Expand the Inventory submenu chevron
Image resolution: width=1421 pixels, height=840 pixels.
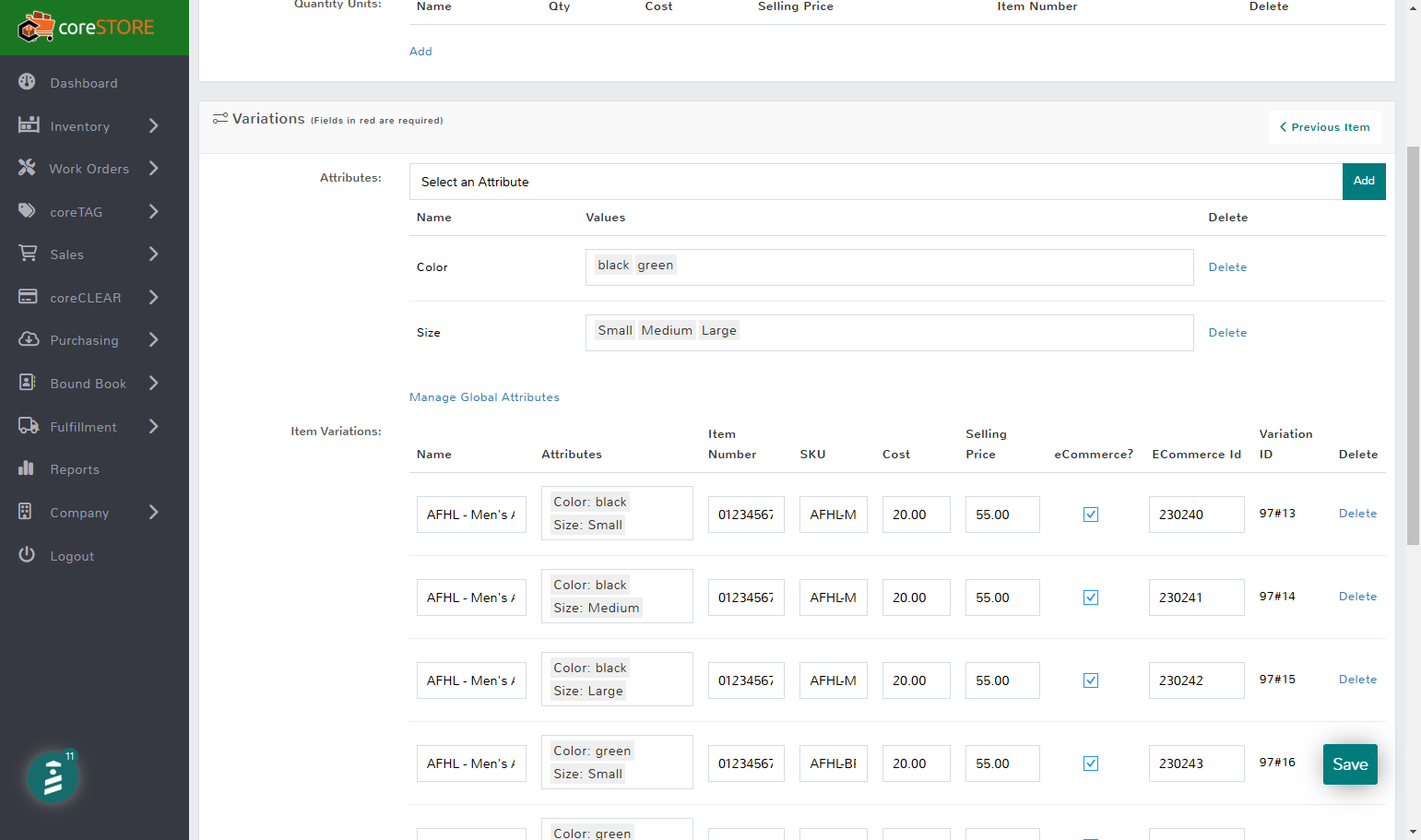154,125
